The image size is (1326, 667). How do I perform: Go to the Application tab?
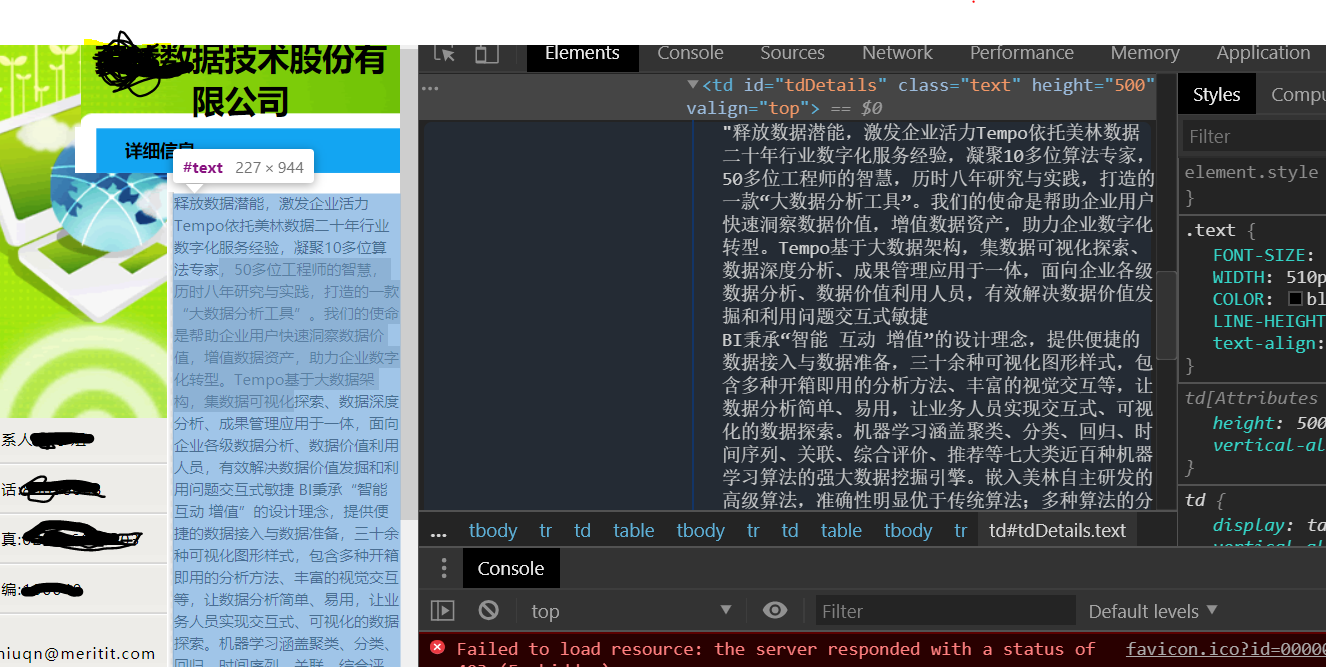point(1263,54)
